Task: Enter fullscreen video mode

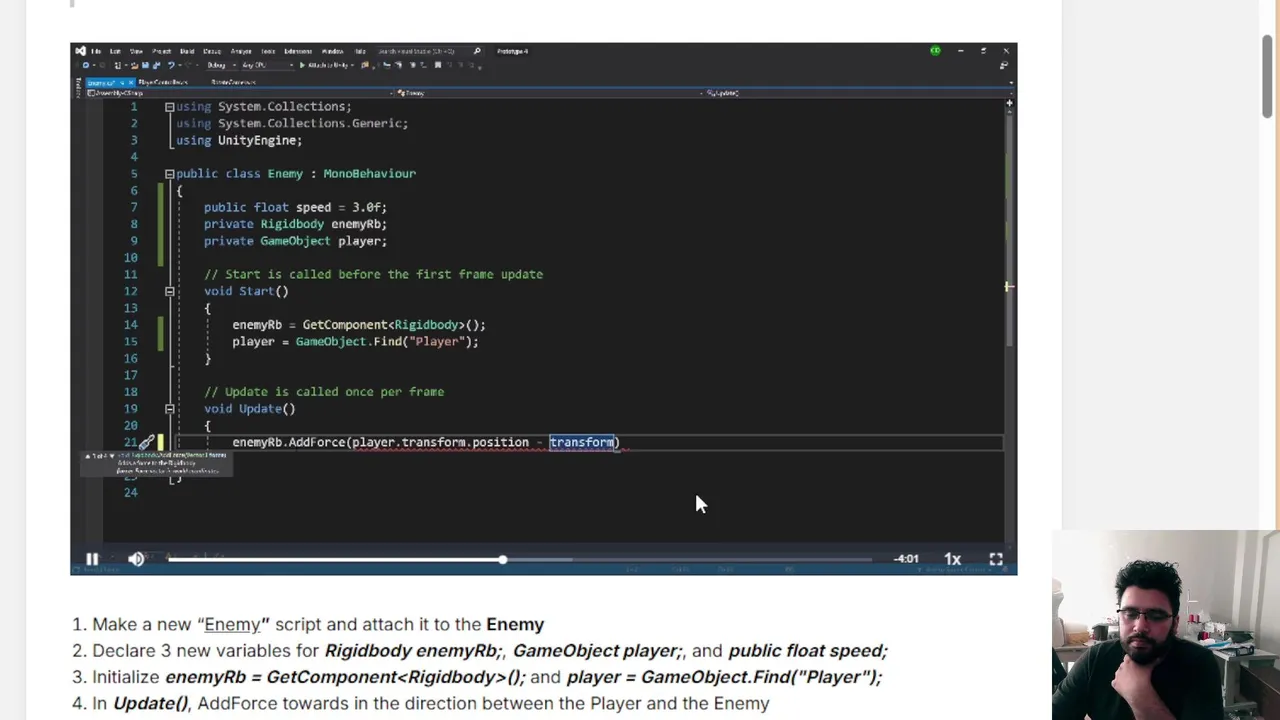Action: point(996,559)
